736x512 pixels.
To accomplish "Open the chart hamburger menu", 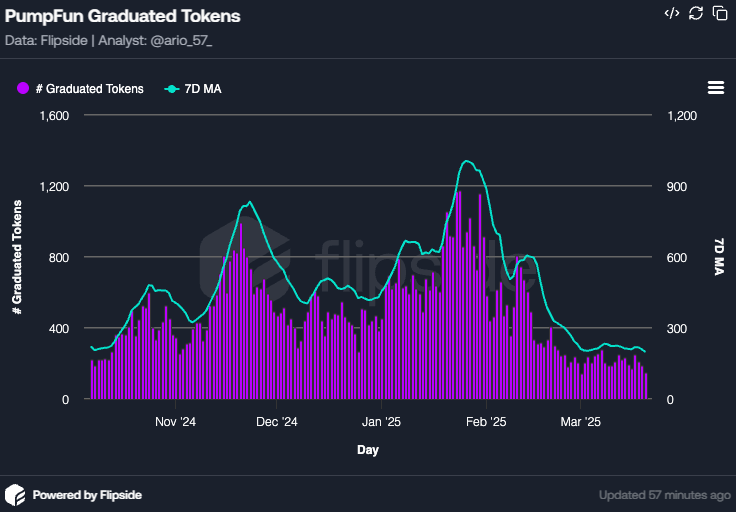I will point(715,87).
